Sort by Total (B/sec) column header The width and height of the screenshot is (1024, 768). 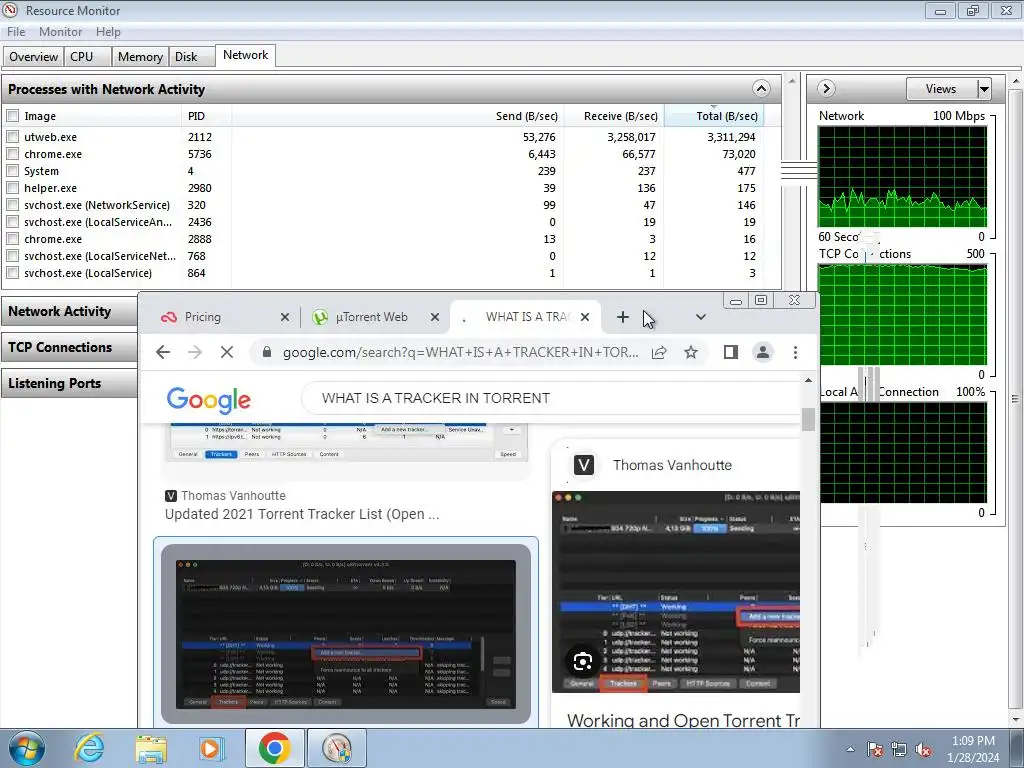(714, 116)
